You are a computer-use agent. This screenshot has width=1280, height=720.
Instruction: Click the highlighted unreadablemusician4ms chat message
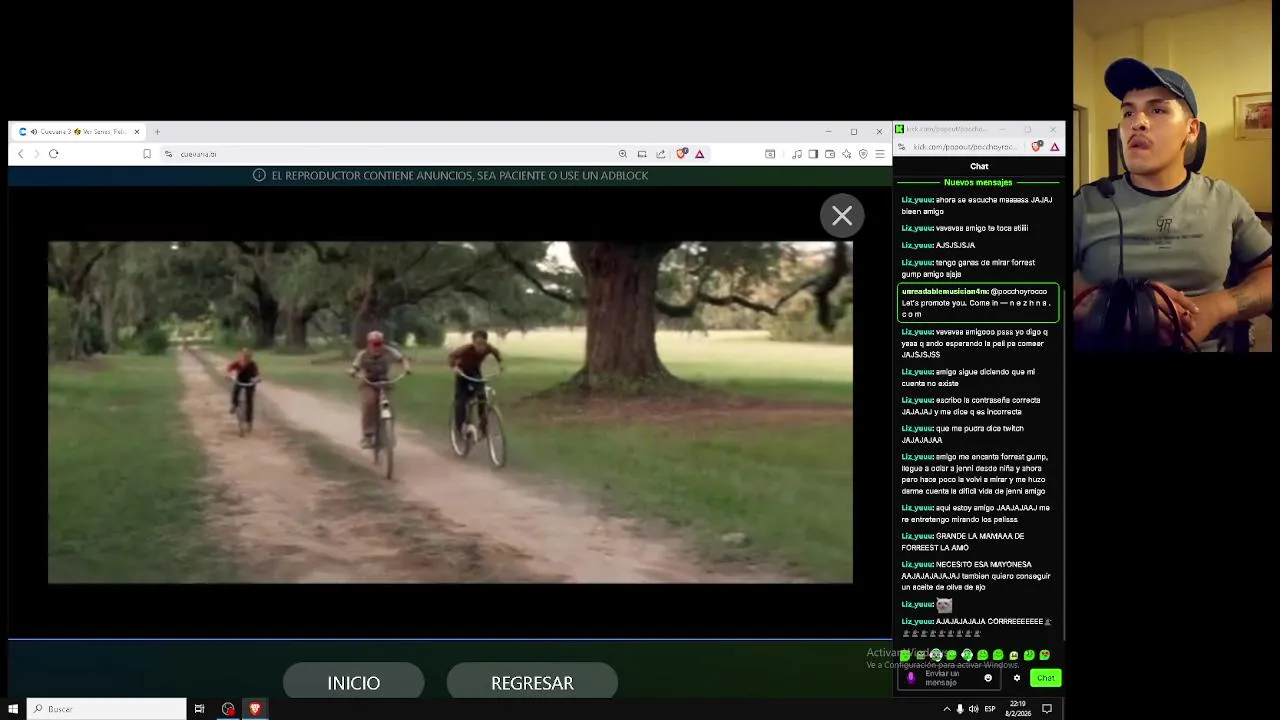point(978,303)
